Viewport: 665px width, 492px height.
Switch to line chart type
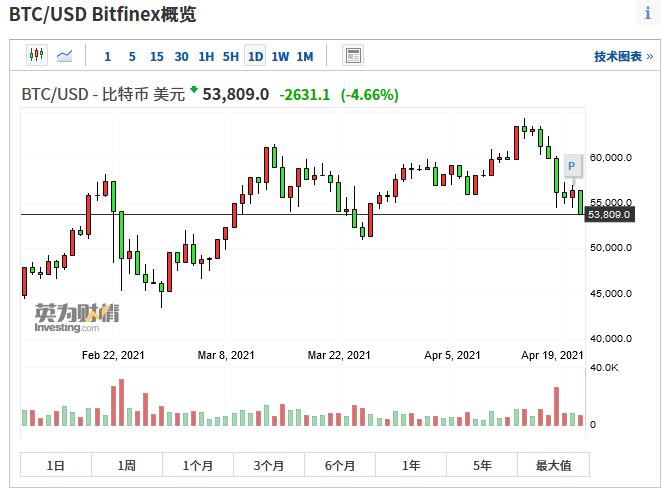pyautogui.click(x=65, y=56)
